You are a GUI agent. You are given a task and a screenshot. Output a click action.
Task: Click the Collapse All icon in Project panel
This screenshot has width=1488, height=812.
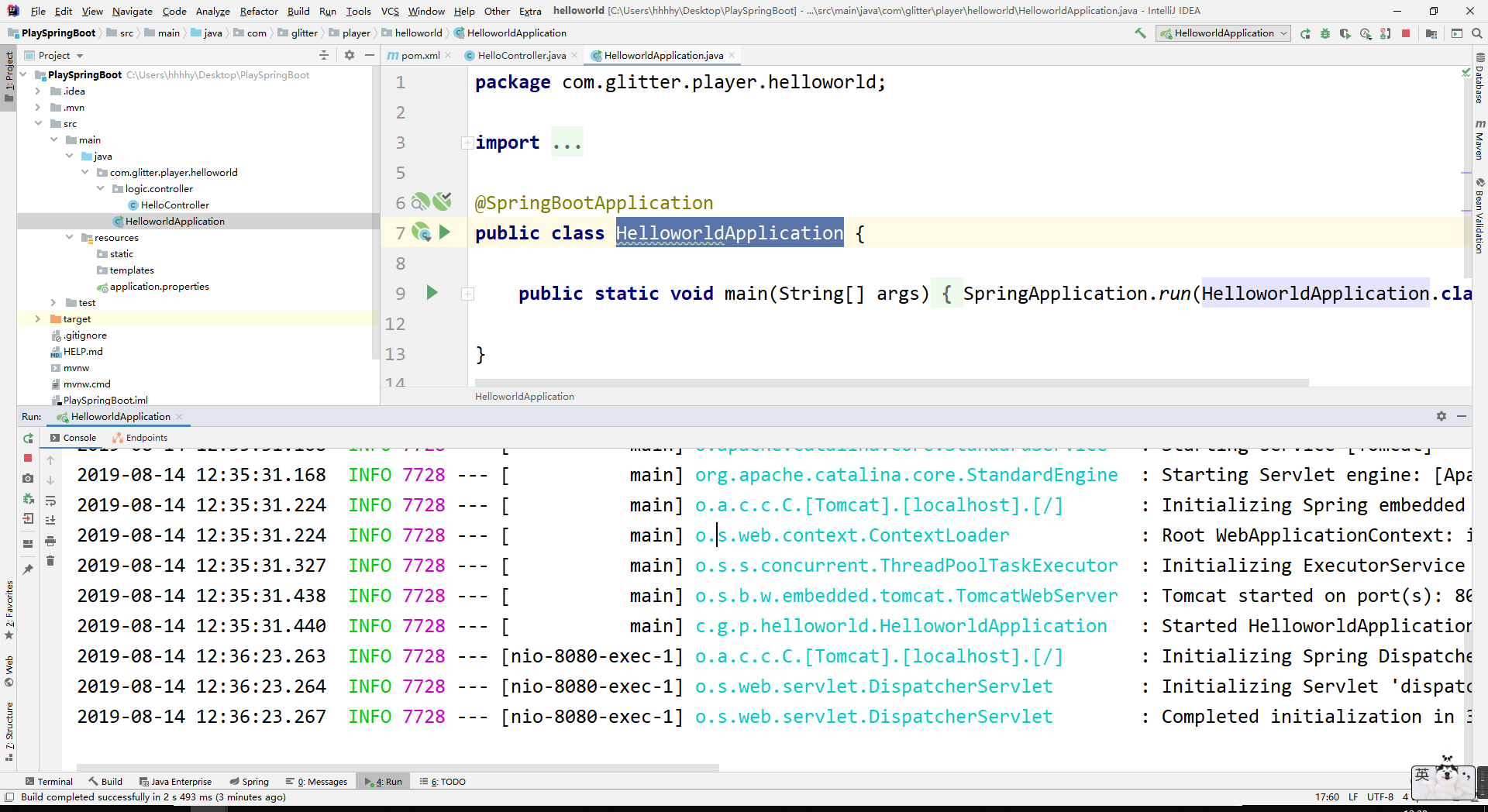(x=324, y=55)
